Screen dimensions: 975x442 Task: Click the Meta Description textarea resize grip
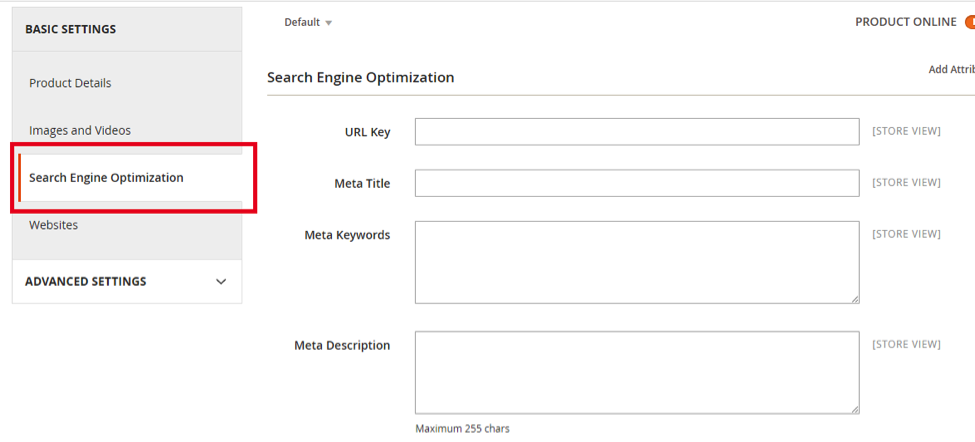click(855, 409)
